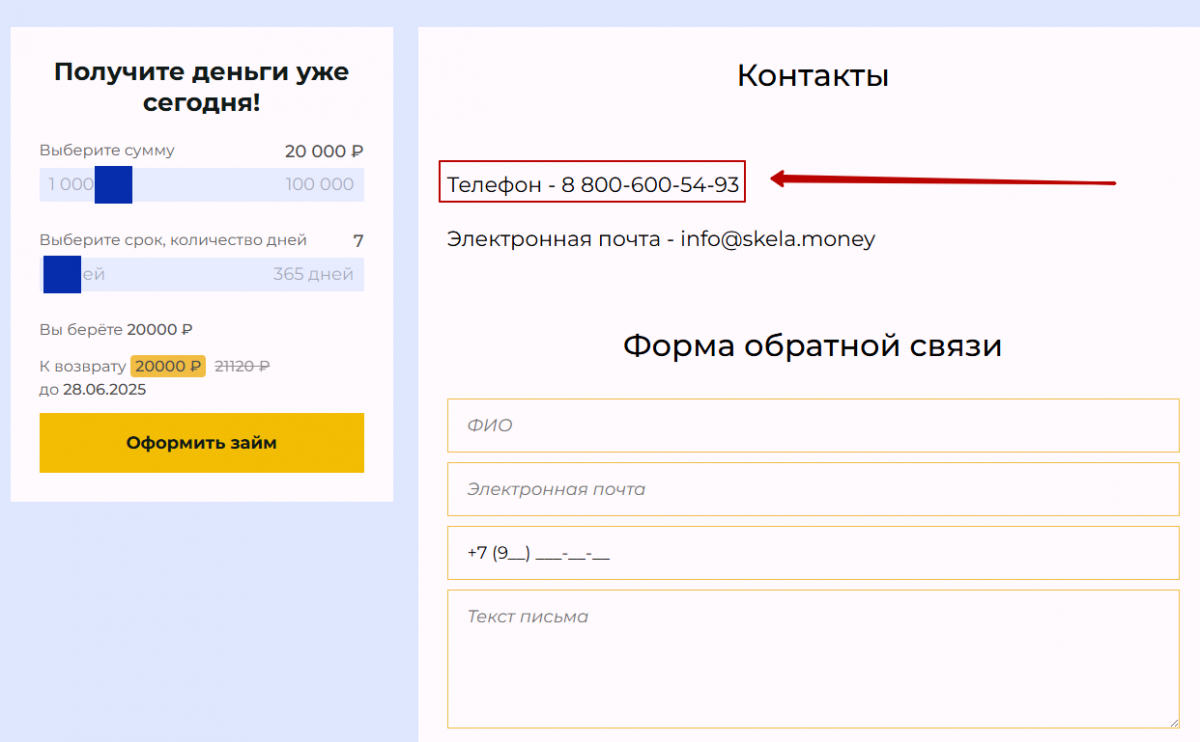Select the loan amount slider handle
Screen dimensions: 1200x742
click(113, 185)
